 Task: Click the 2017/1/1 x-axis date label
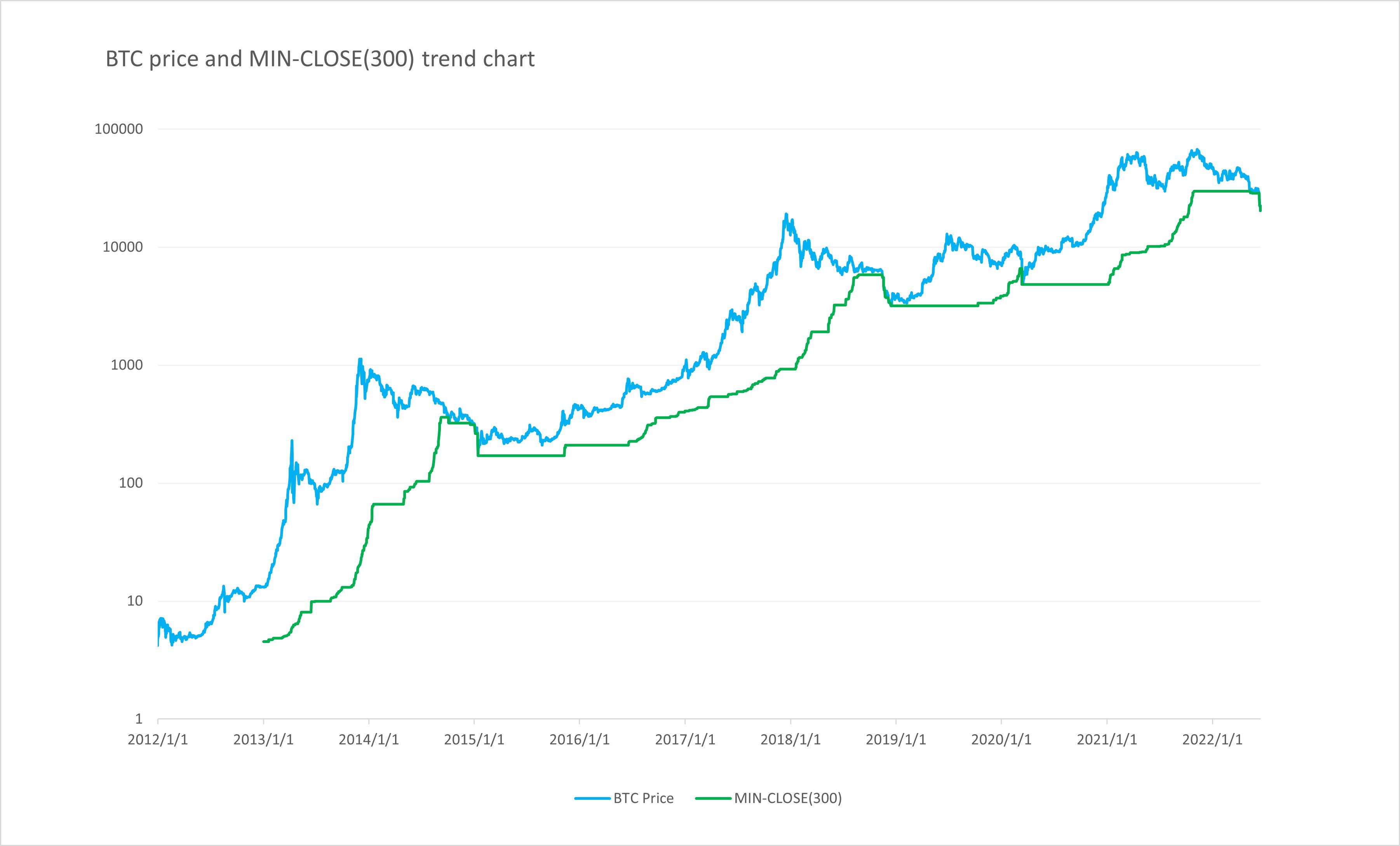pos(685,740)
